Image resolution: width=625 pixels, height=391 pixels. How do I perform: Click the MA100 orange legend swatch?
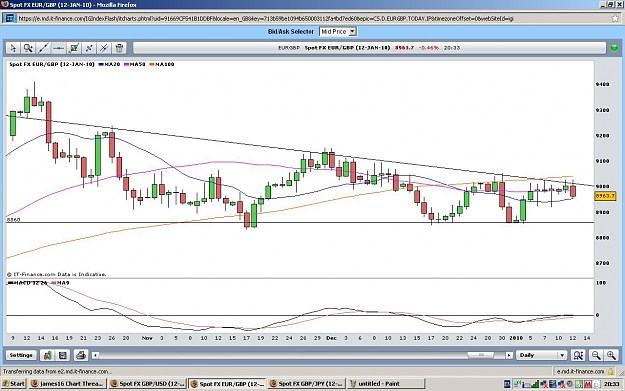point(152,64)
